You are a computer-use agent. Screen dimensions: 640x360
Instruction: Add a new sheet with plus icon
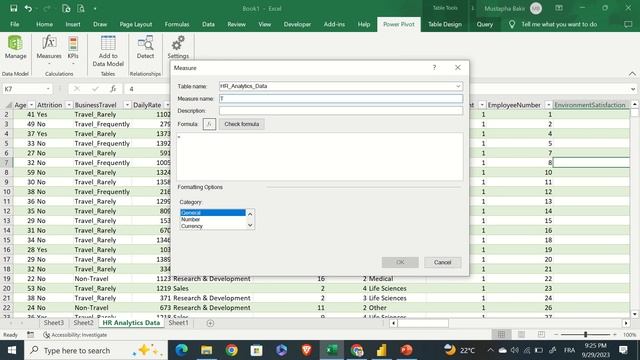pyautogui.click(x=210, y=323)
